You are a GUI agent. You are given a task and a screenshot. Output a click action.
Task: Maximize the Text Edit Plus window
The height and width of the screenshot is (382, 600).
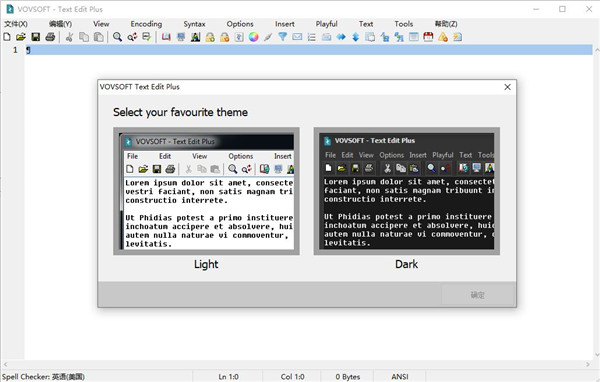click(562, 9)
